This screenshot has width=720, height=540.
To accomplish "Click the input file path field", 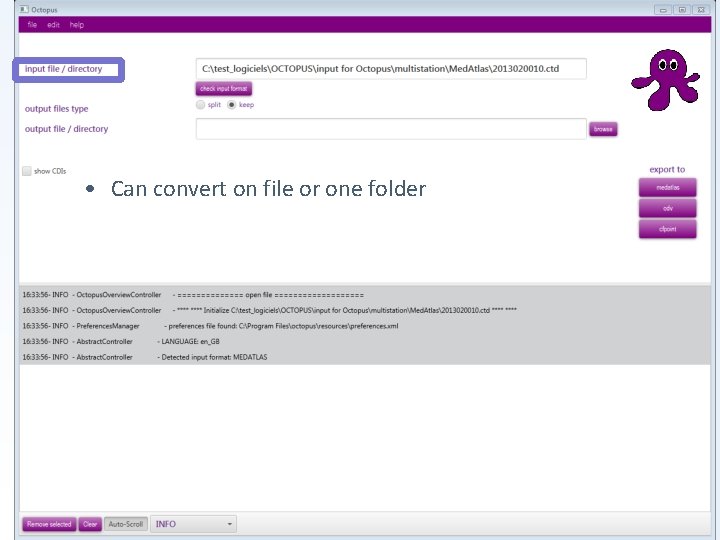I will point(391,69).
